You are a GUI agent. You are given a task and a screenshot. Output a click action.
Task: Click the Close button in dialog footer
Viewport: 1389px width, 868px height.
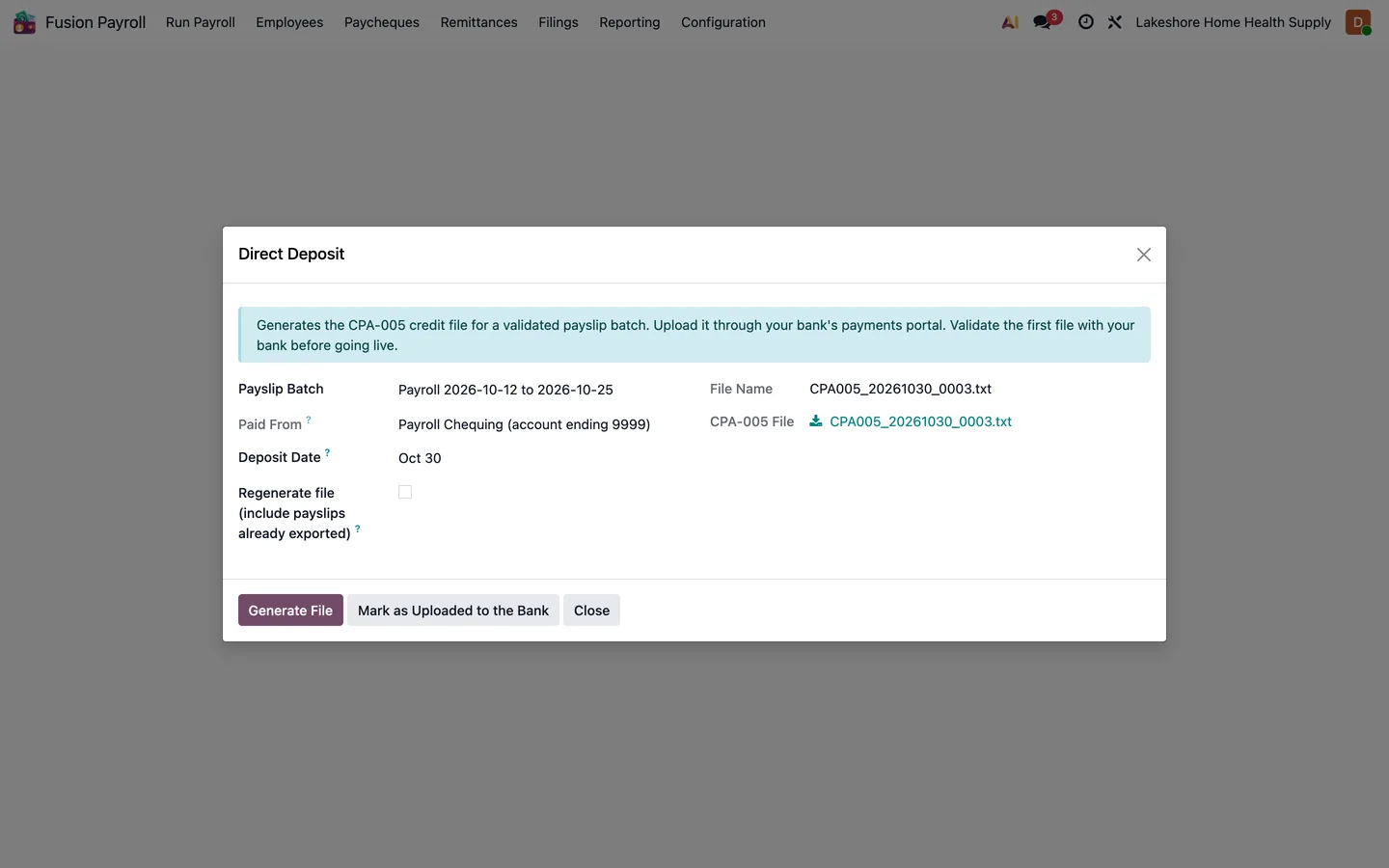[x=591, y=610]
